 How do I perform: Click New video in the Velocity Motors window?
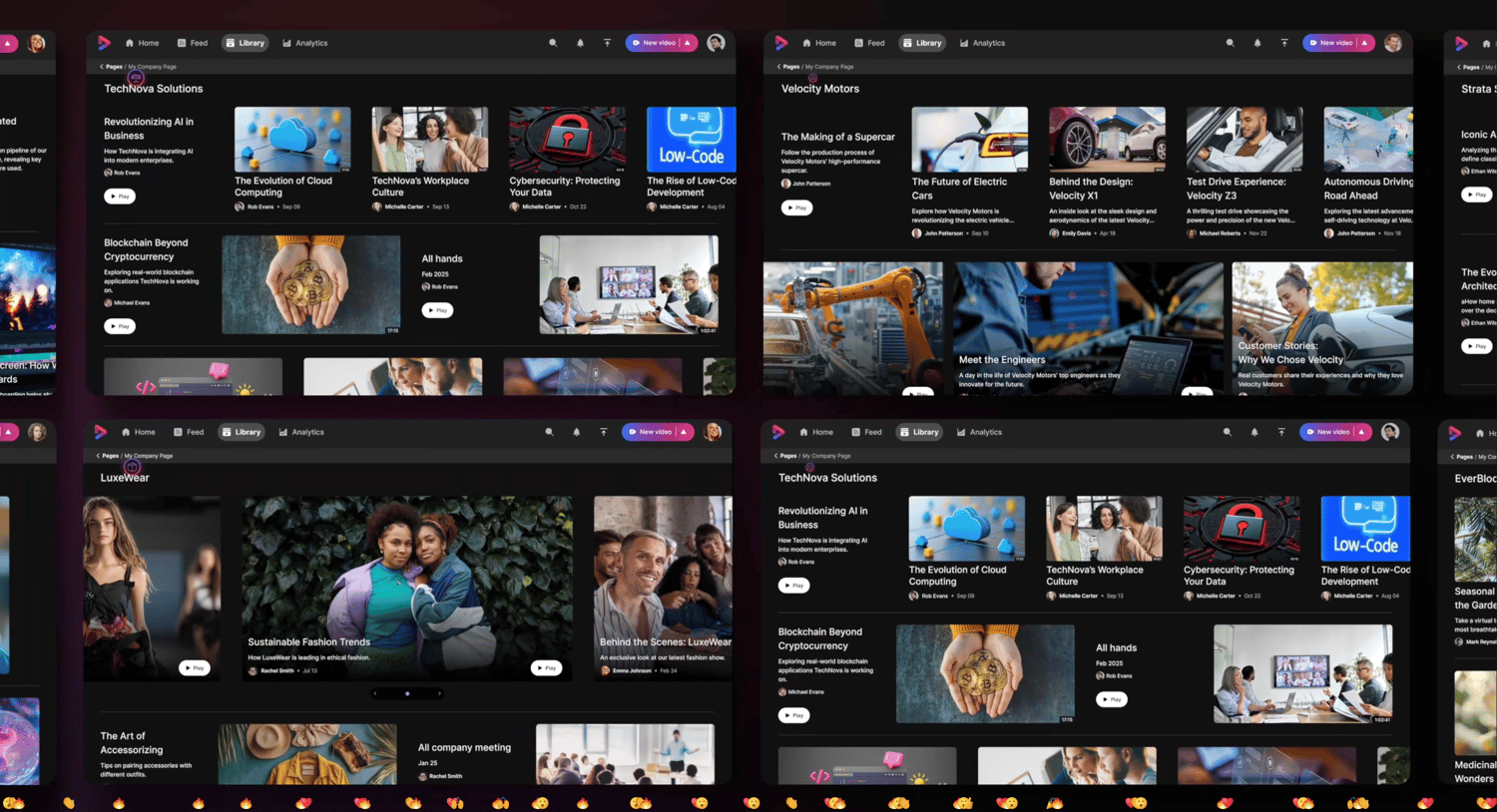(1330, 43)
